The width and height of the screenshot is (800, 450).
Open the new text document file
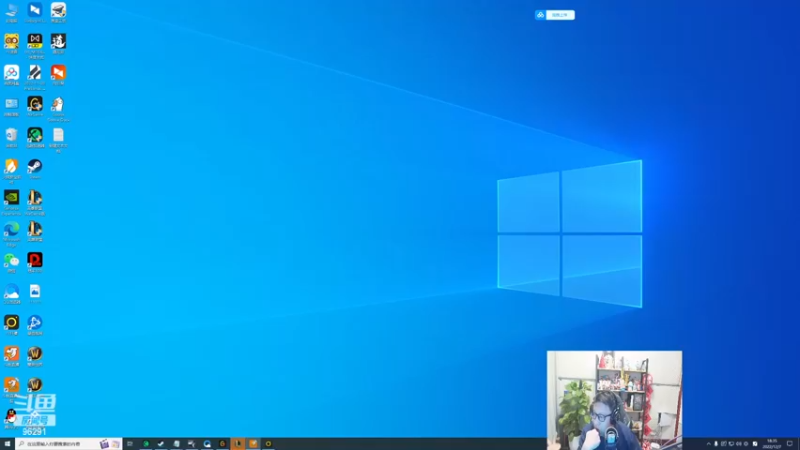(x=58, y=140)
